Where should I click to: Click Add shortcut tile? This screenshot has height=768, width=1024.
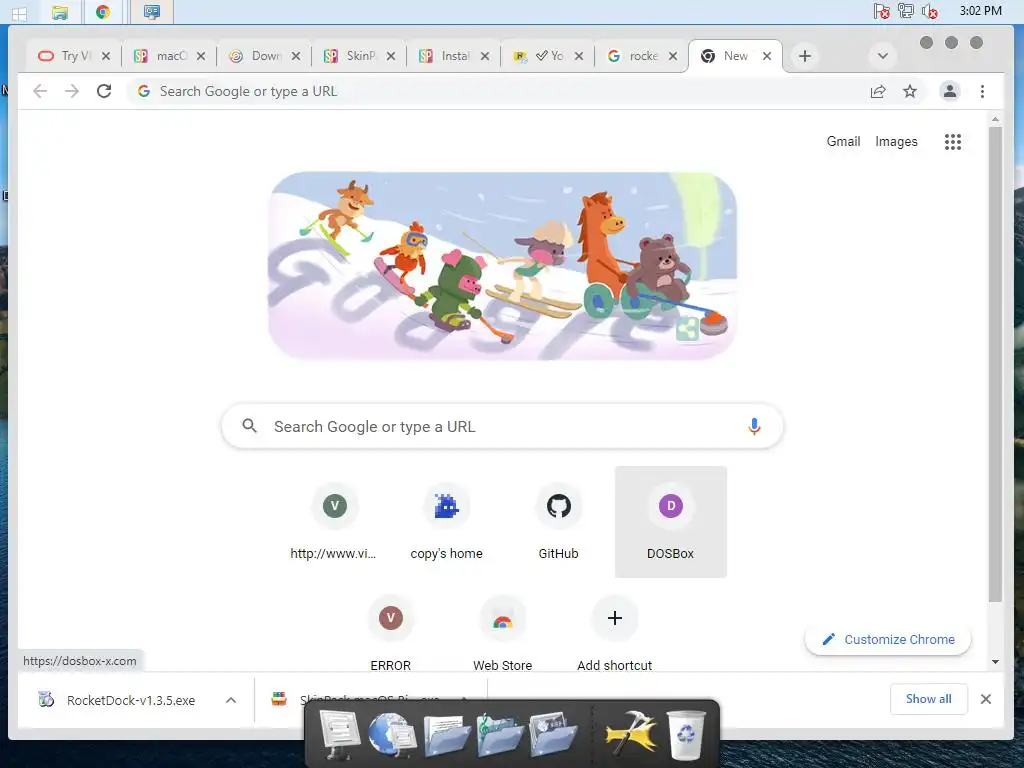click(x=615, y=631)
